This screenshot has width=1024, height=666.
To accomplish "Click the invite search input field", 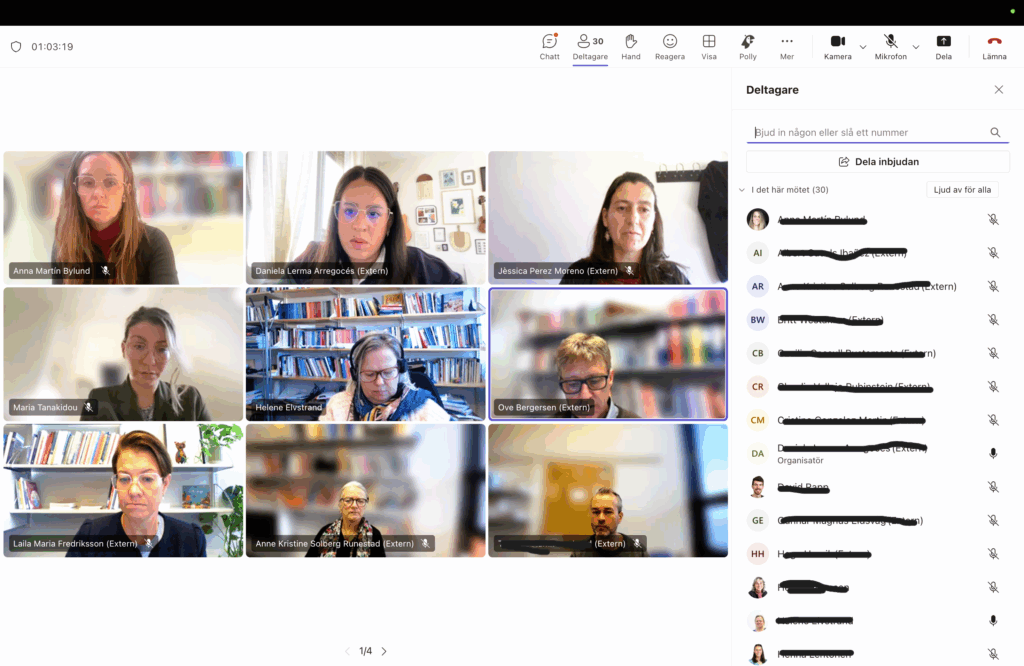I will pos(868,132).
